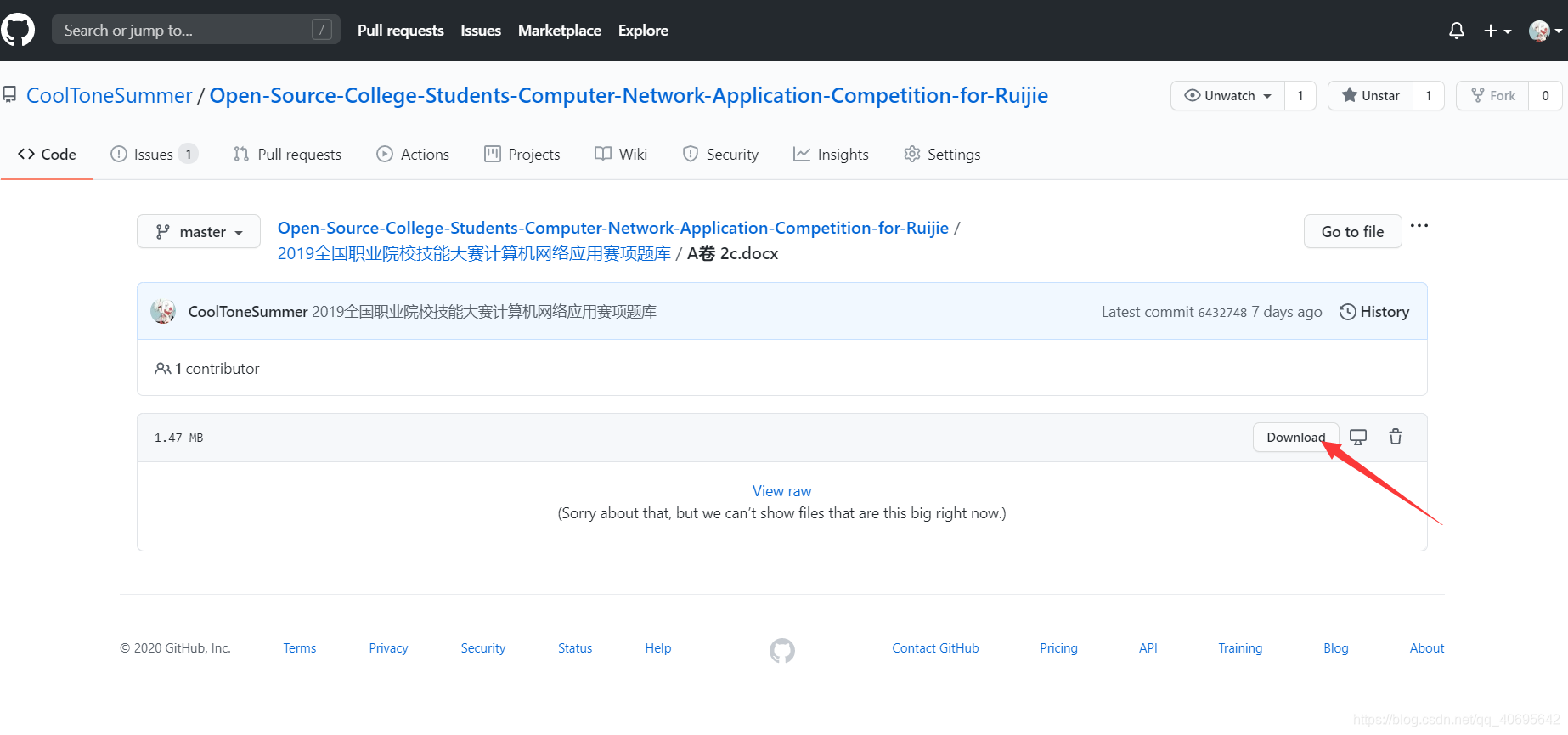Switch to the repository Security tab
Viewport: 1568px width, 735px height.
[721, 155]
